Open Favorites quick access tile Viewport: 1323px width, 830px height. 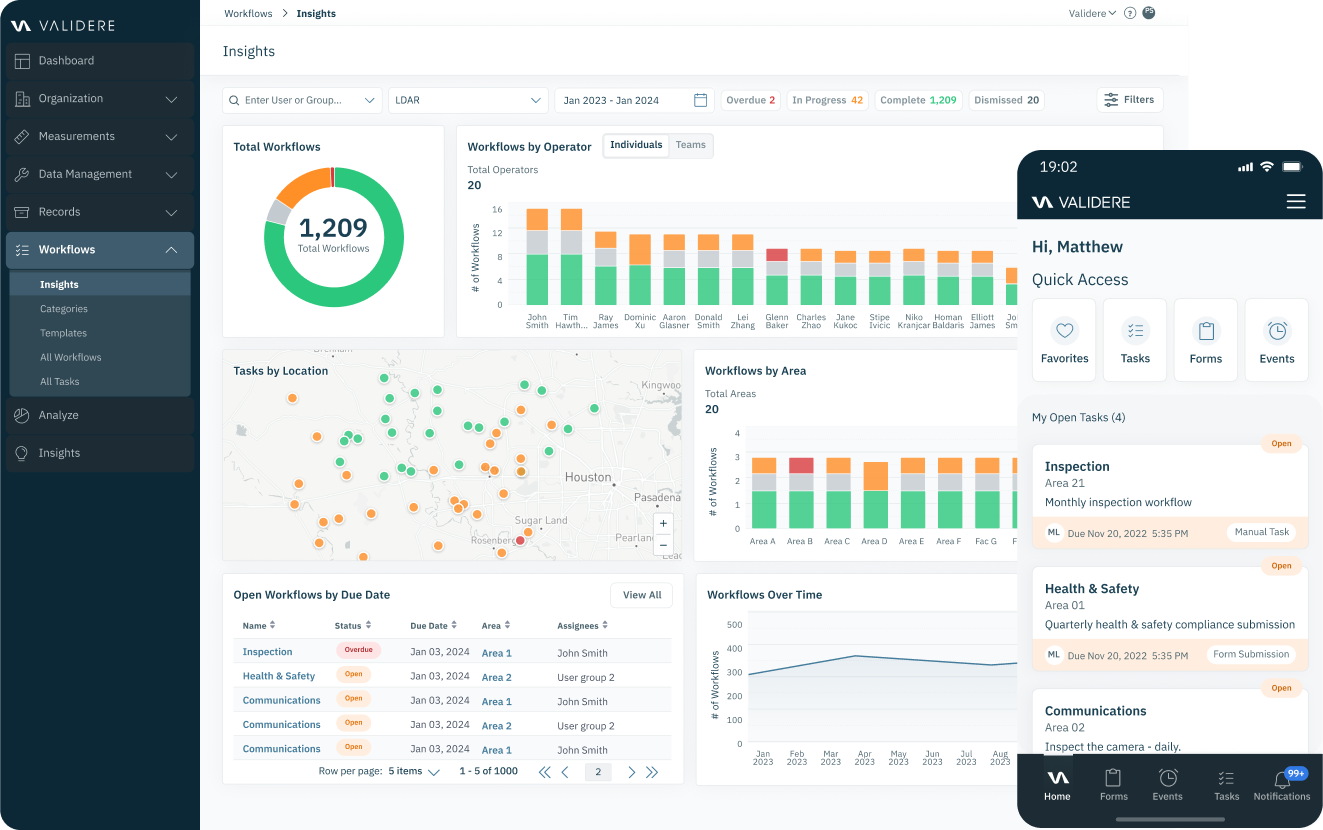coord(1065,340)
